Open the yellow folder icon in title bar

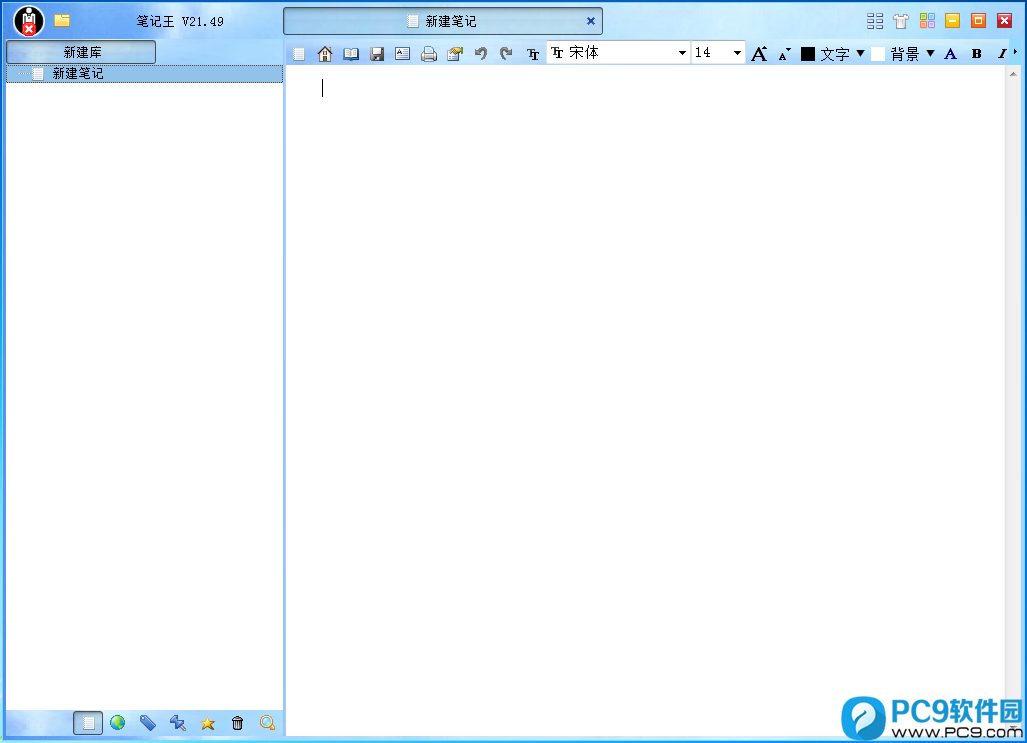pyautogui.click(x=62, y=20)
